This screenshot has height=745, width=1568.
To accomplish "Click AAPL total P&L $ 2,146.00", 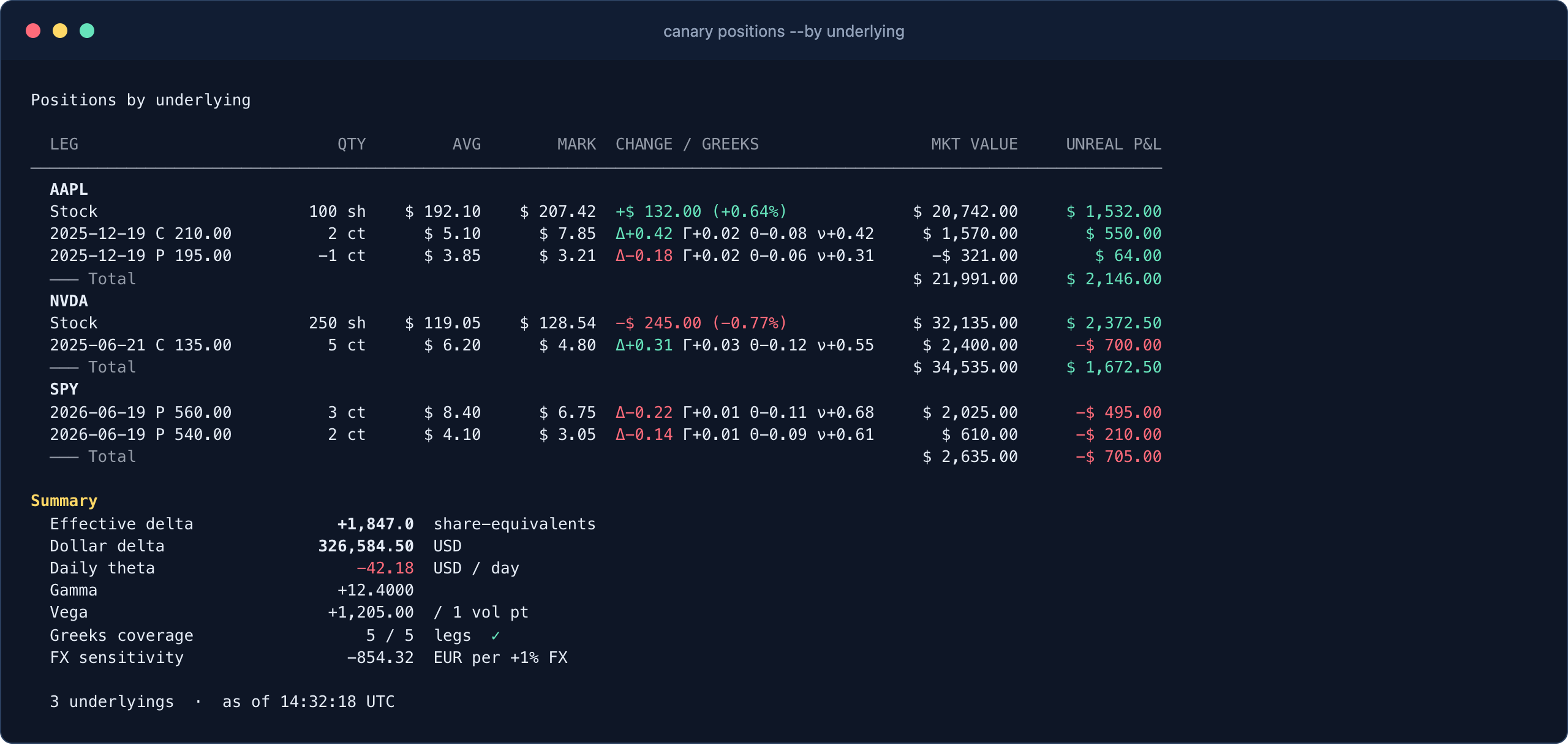I will coord(1114,279).
